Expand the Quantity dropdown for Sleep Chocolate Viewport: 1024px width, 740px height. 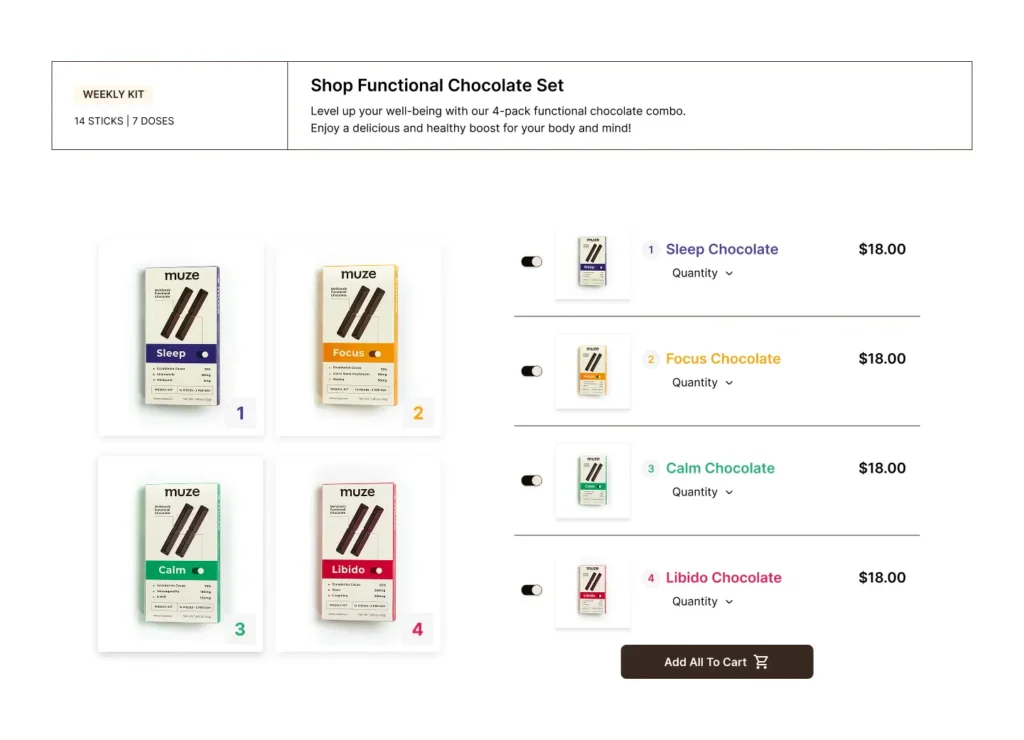click(x=702, y=274)
